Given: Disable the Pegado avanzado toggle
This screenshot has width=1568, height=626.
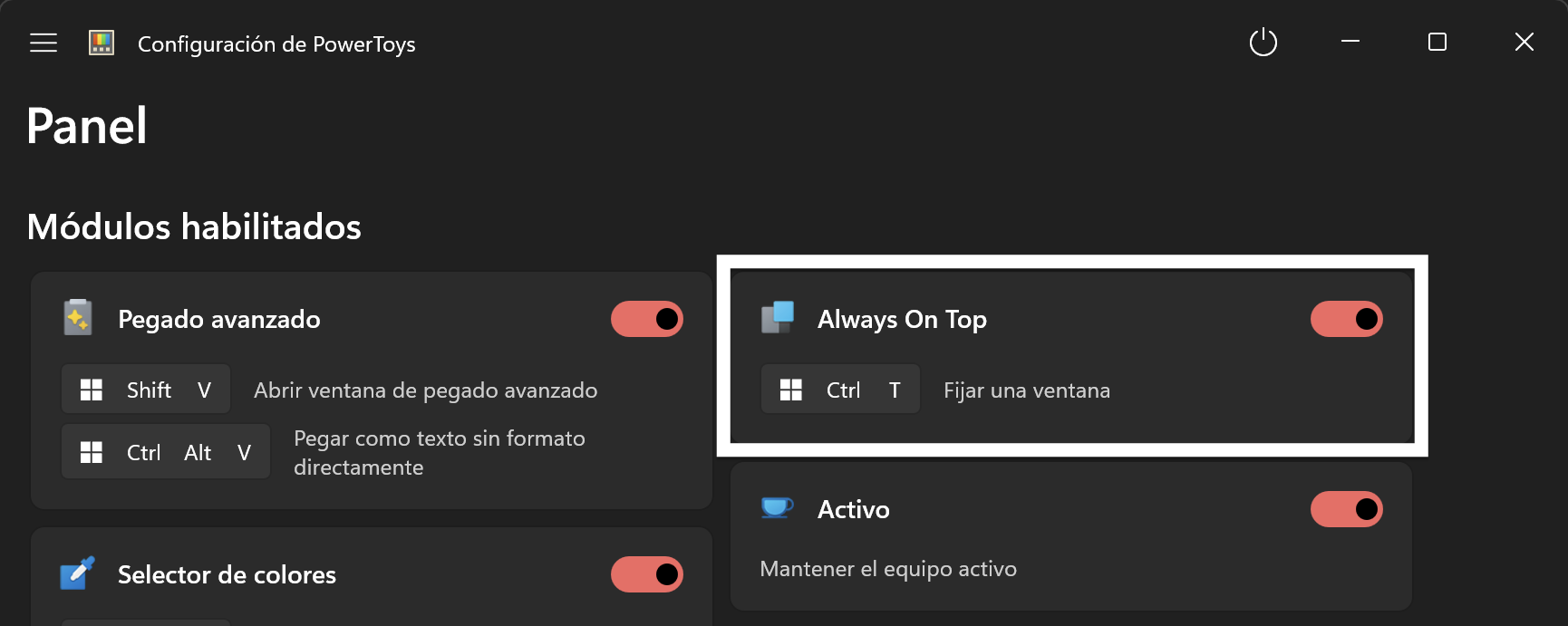Looking at the screenshot, I should click(647, 319).
